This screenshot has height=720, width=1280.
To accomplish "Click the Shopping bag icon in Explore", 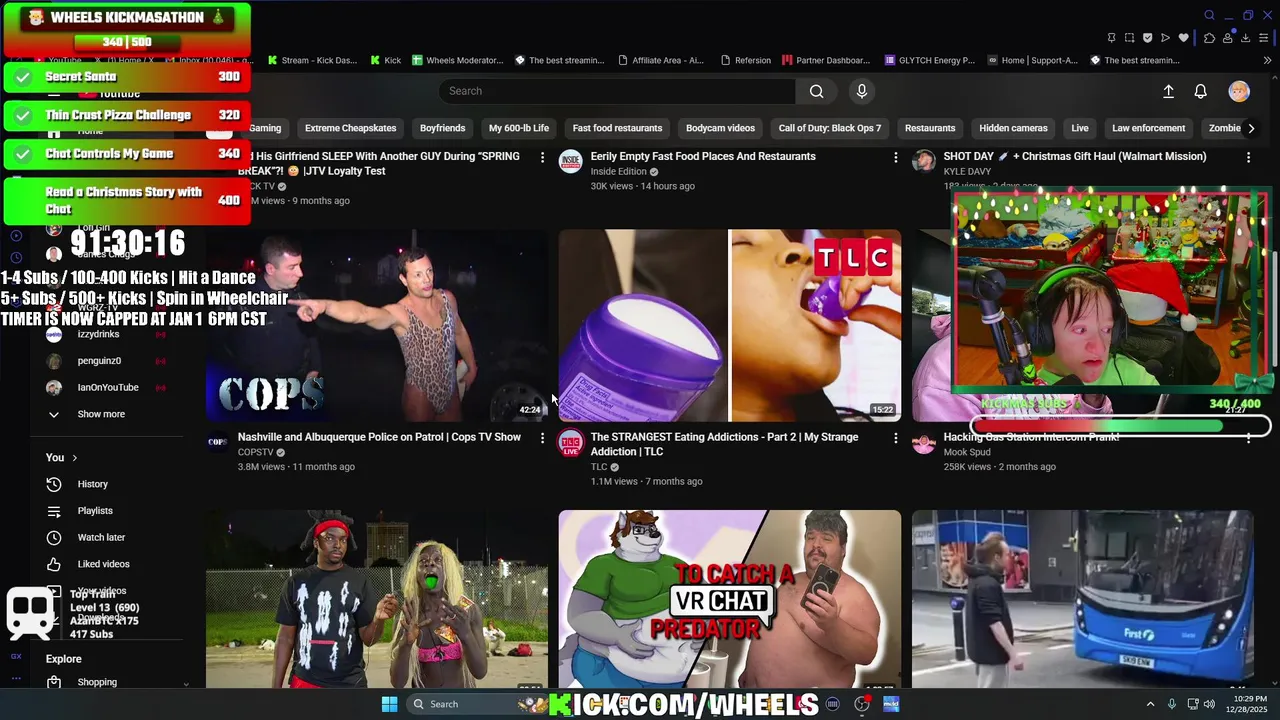I will [54, 682].
